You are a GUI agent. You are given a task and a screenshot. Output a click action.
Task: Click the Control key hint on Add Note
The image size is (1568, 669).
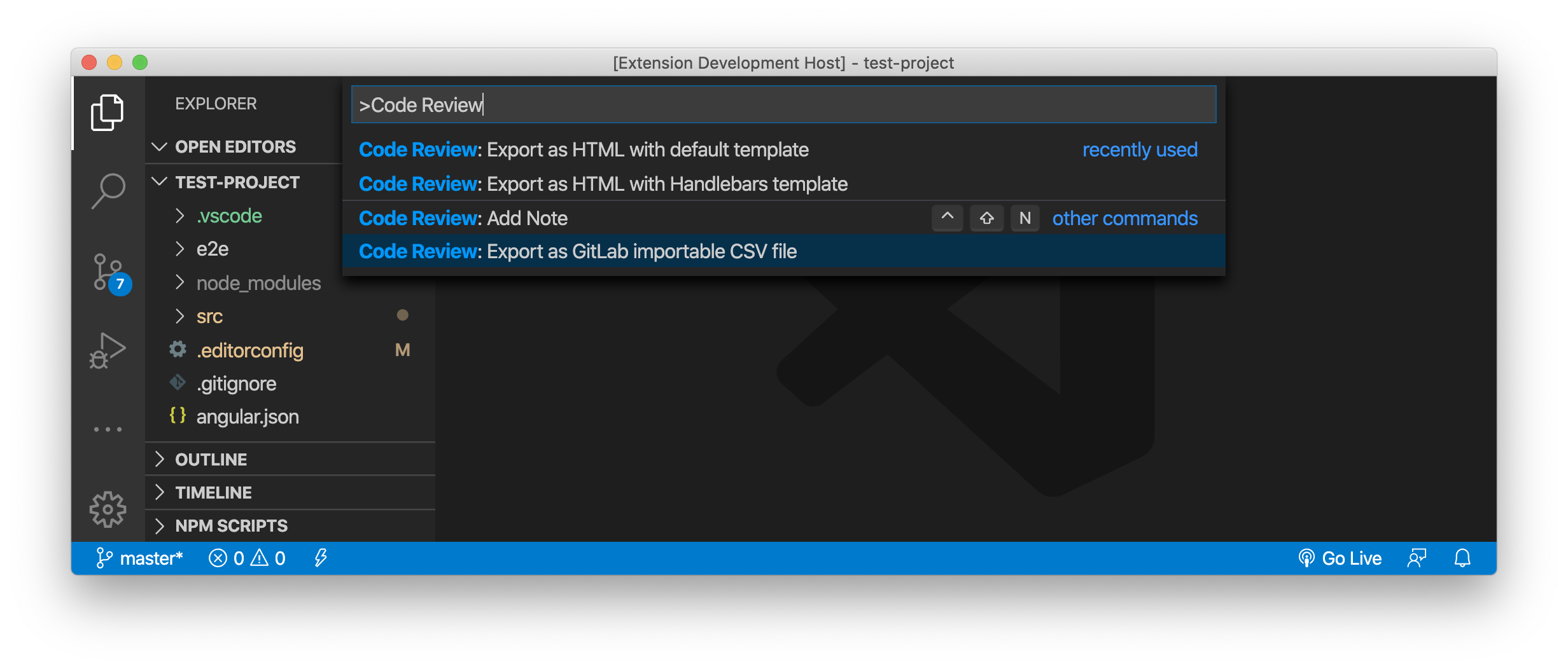pyautogui.click(x=948, y=218)
